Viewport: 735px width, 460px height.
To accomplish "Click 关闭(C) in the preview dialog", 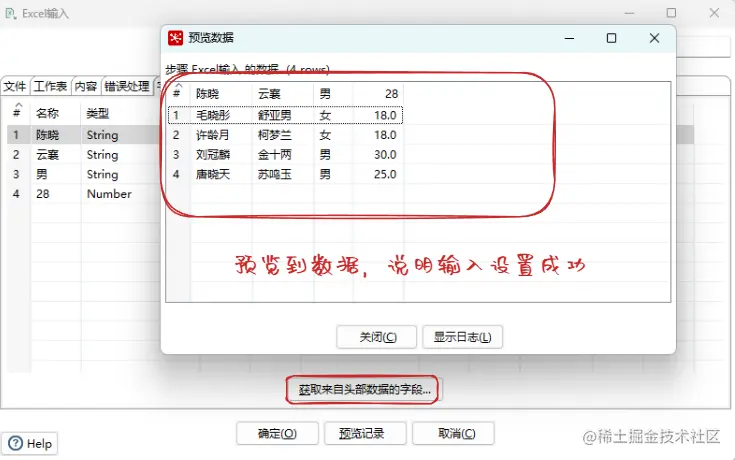I will 377,337.
